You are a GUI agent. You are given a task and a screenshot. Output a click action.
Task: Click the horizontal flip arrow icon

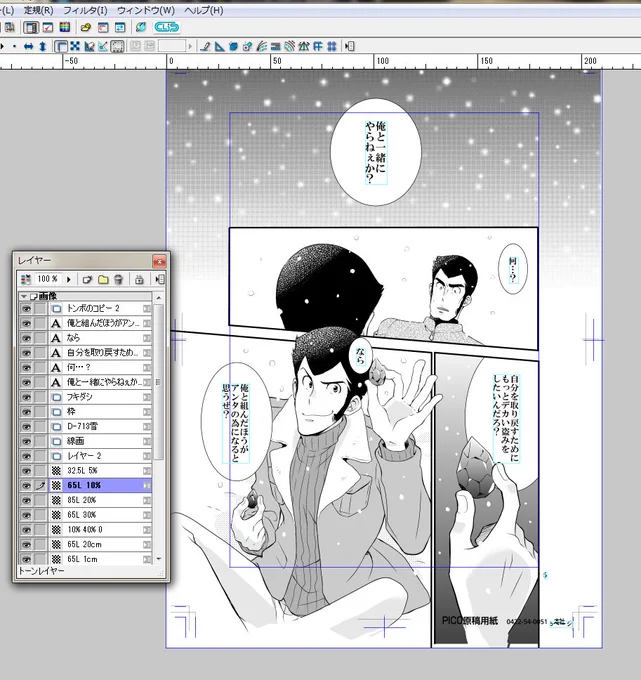pyautogui.click(x=29, y=46)
